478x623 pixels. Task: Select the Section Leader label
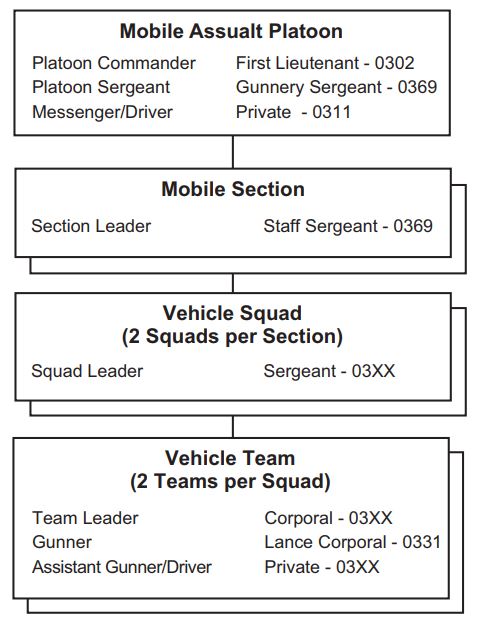pyautogui.click(x=91, y=226)
